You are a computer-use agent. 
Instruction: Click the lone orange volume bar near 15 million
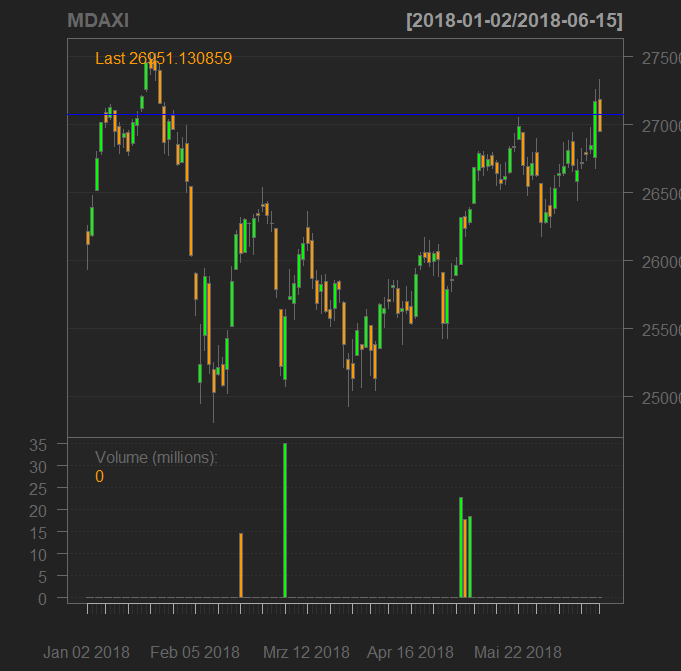(x=241, y=565)
